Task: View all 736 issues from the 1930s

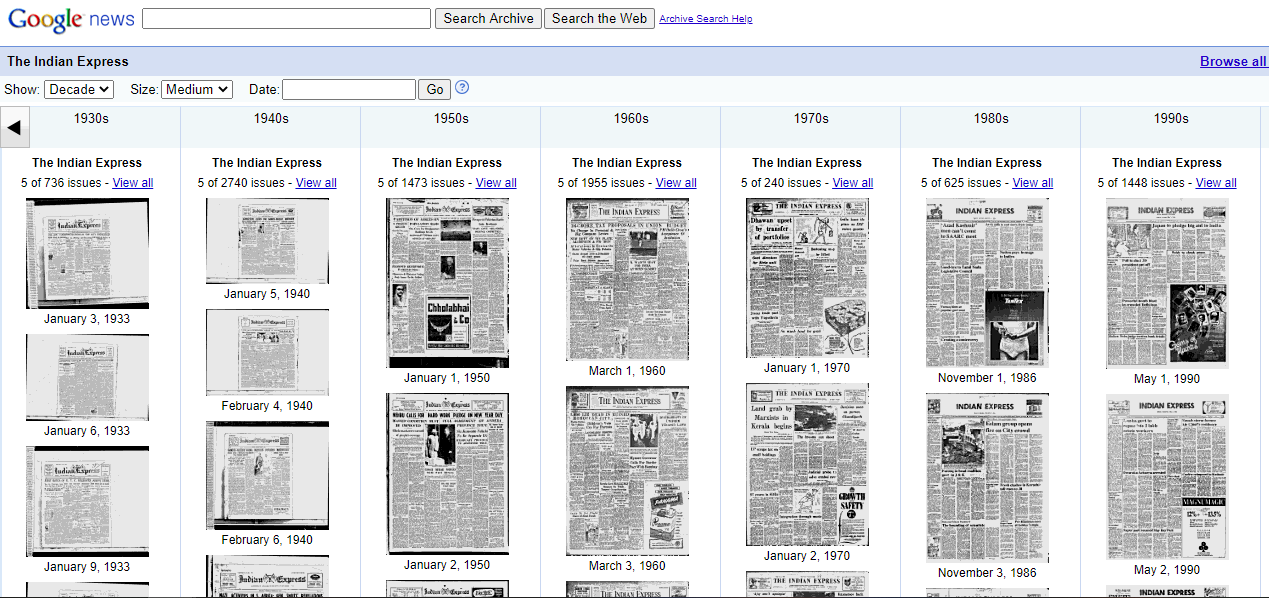Action: [133, 183]
